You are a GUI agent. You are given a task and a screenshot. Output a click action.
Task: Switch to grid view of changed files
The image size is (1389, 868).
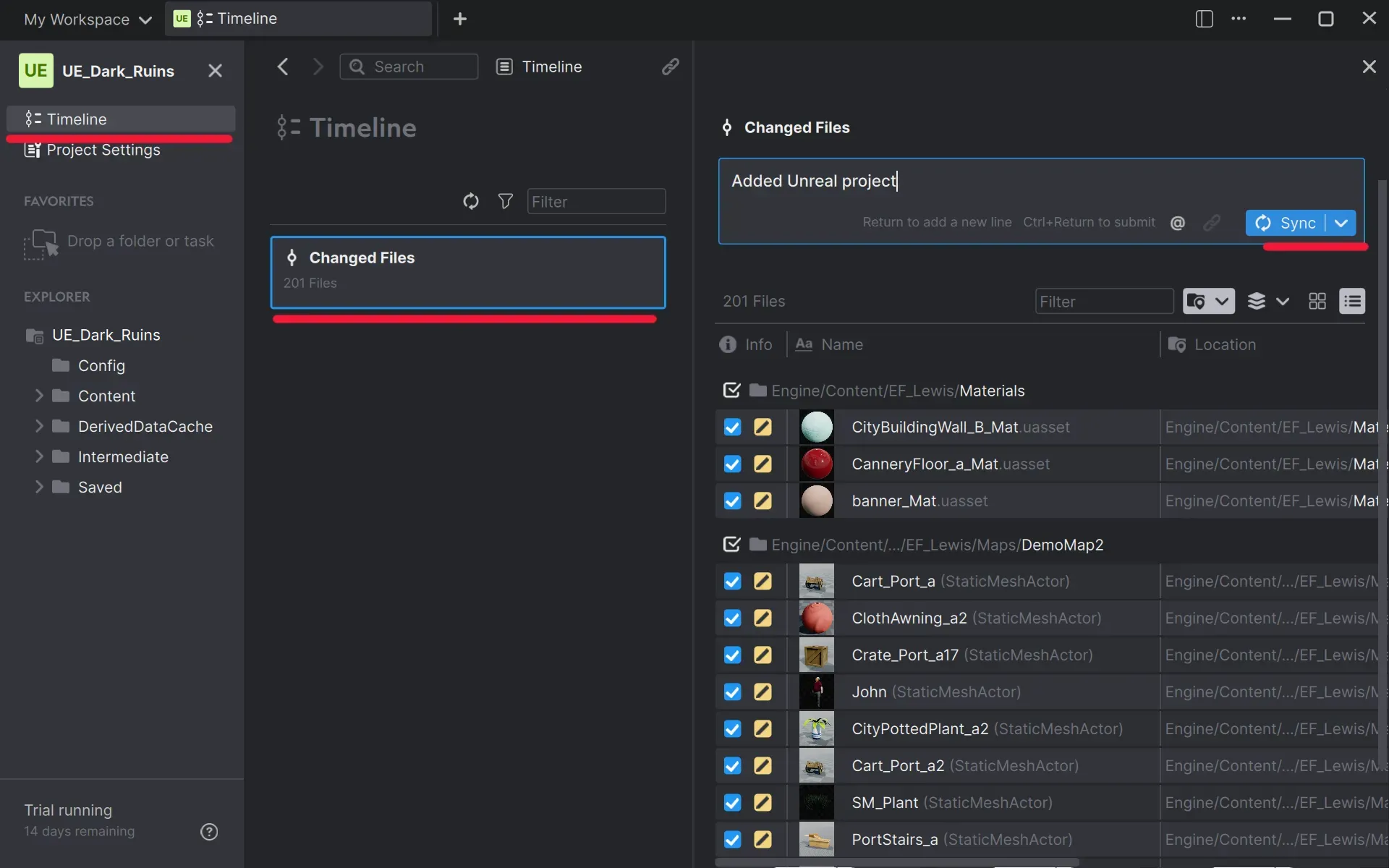(1317, 301)
